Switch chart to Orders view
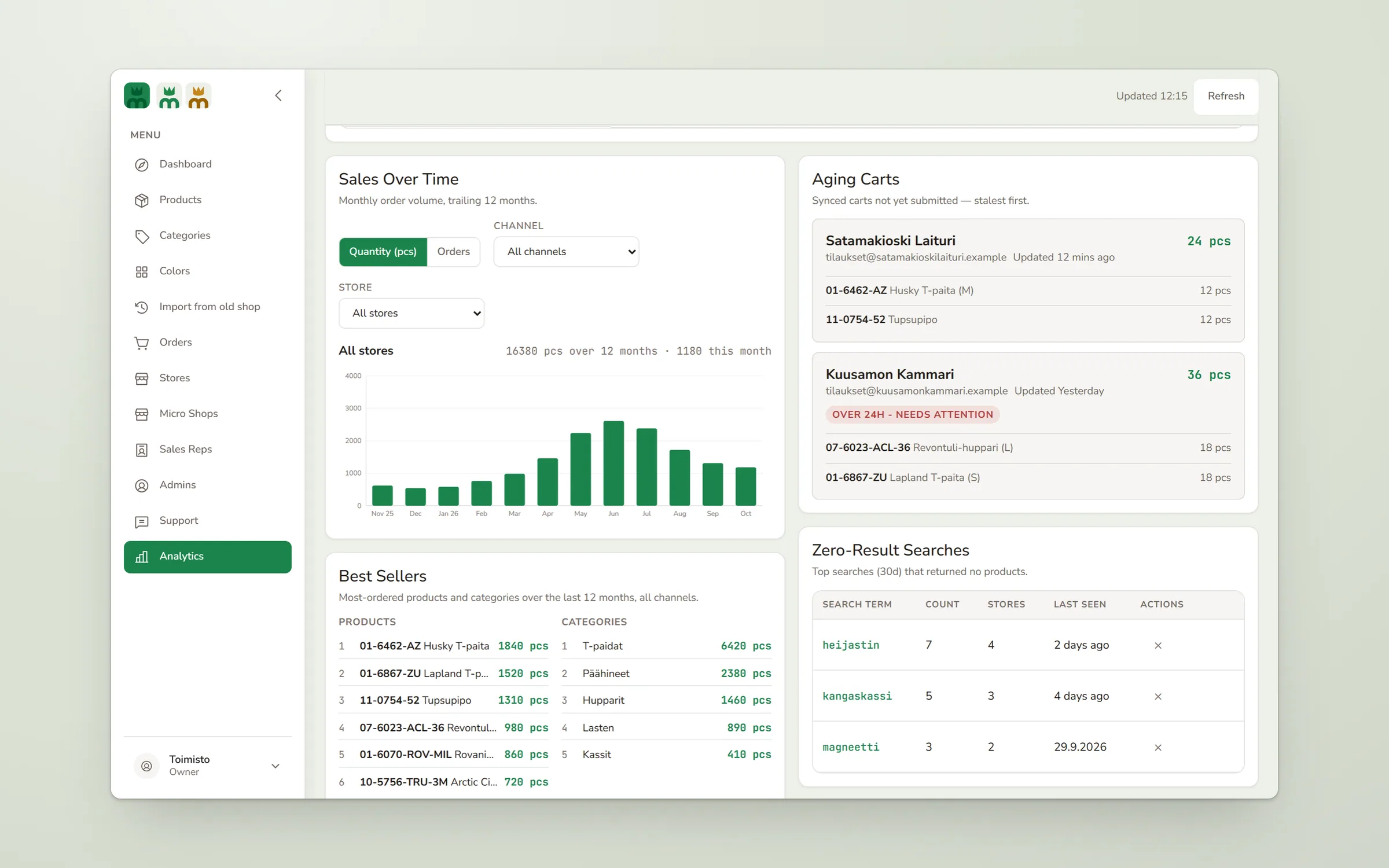Screen dimensions: 1389x868 click(x=454, y=252)
